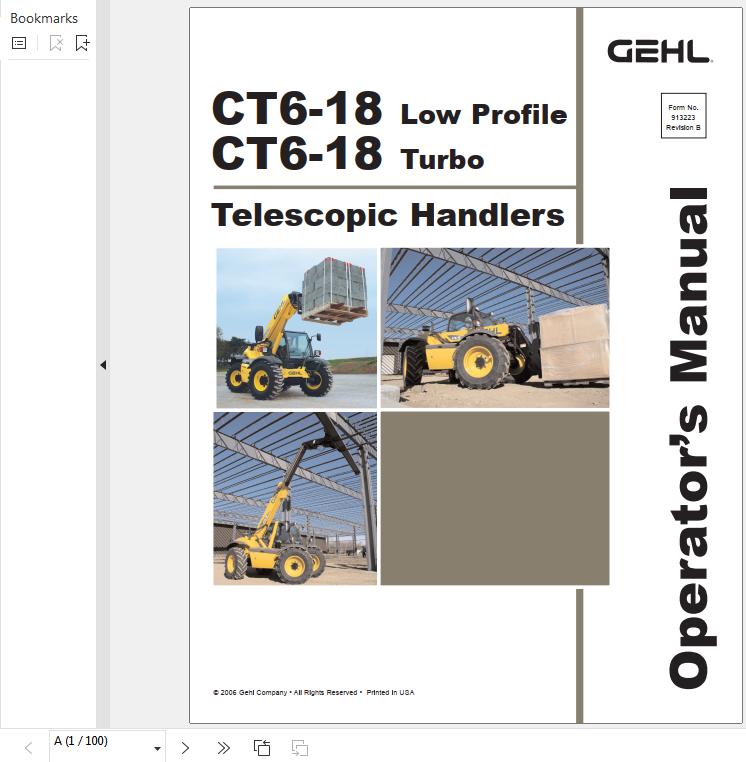Add a new bookmark with plus icon
This screenshot has width=746, height=762.
click(x=83, y=43)
